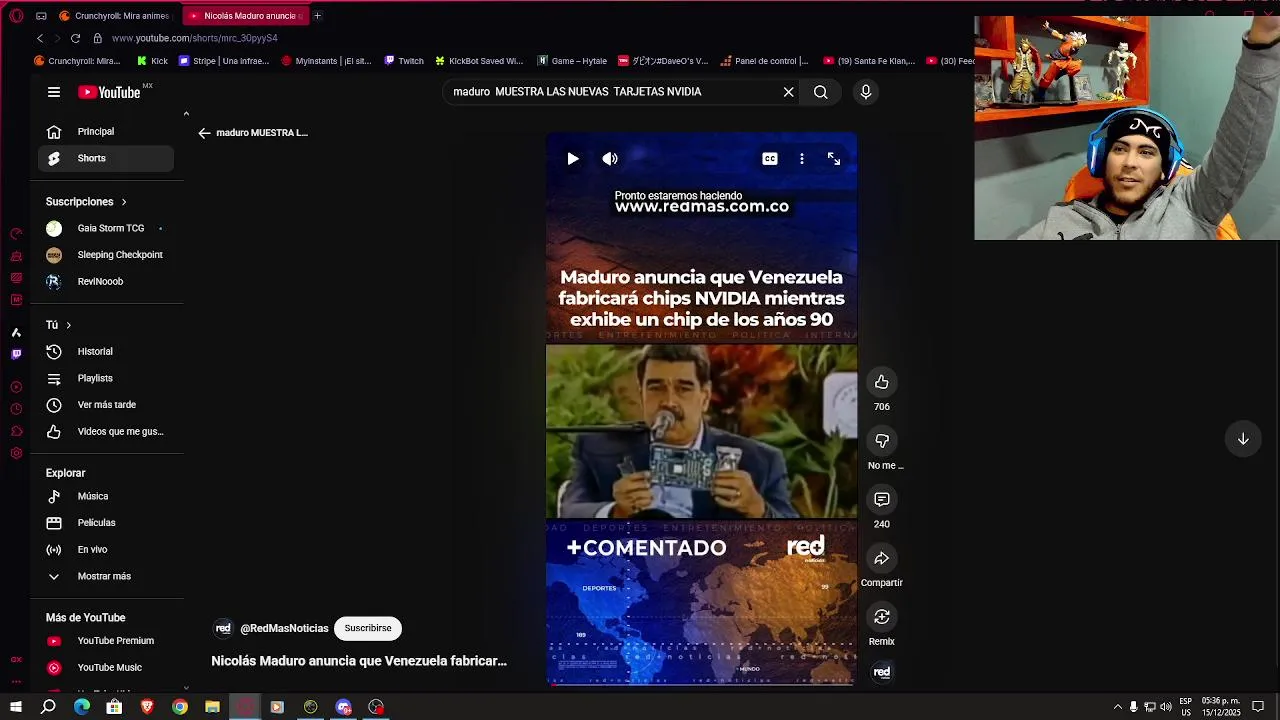The width and height of the screenshot is (1280, 720).
Task: Play the Shorts video
Action: (x=572, y=159)
